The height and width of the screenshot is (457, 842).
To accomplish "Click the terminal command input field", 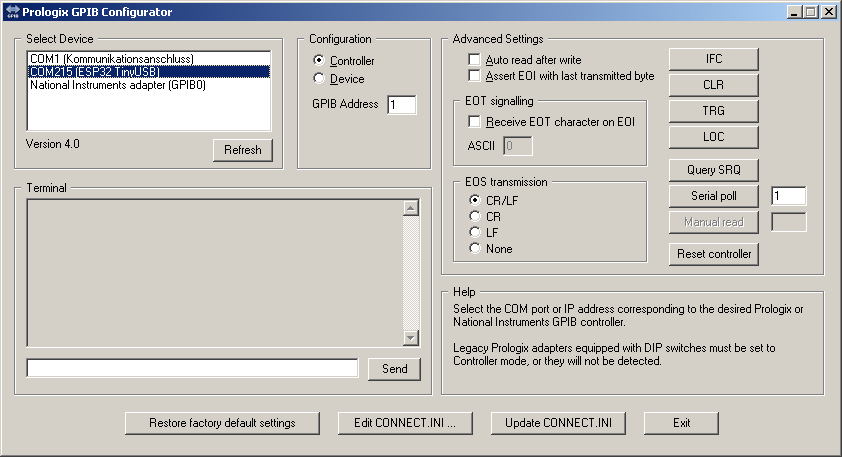I will tap(192, 368).
